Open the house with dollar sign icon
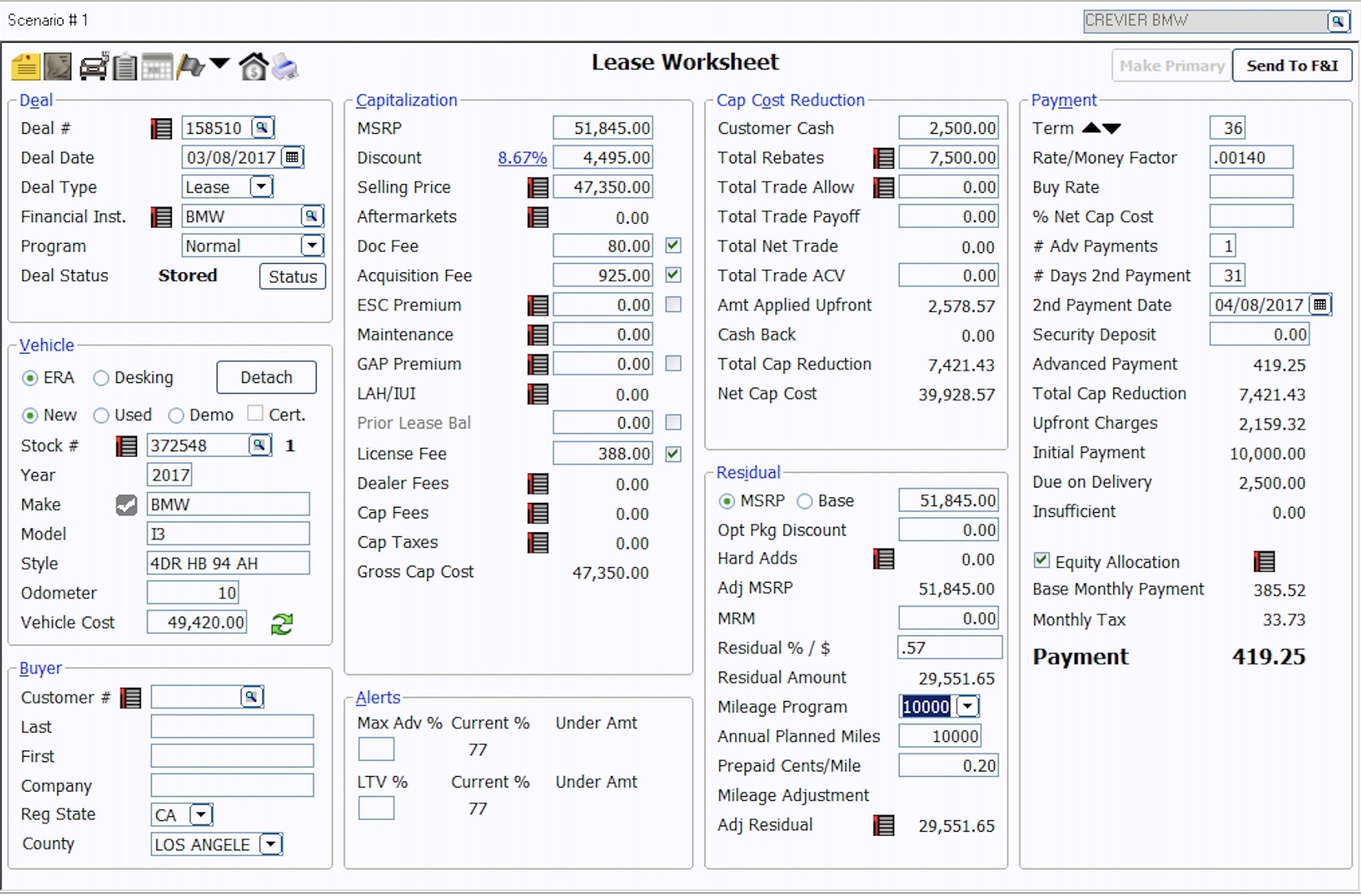 tap(253, 67)
